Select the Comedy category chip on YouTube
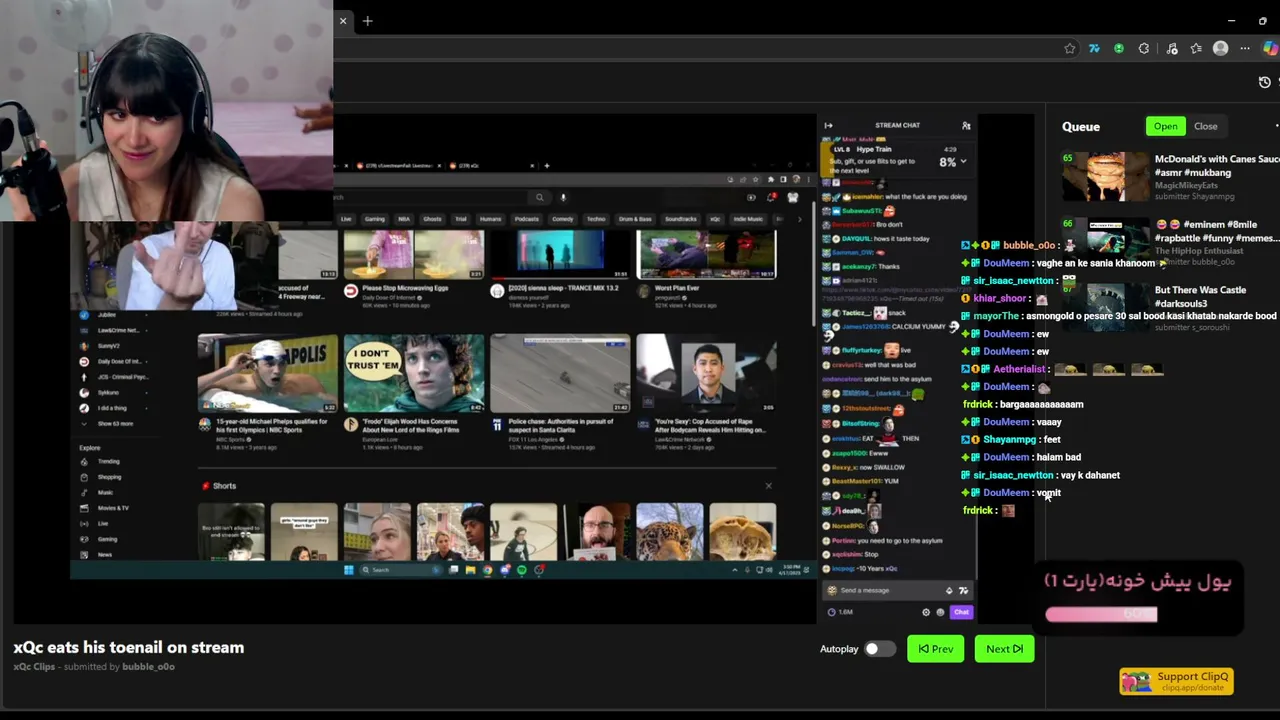 562,219
